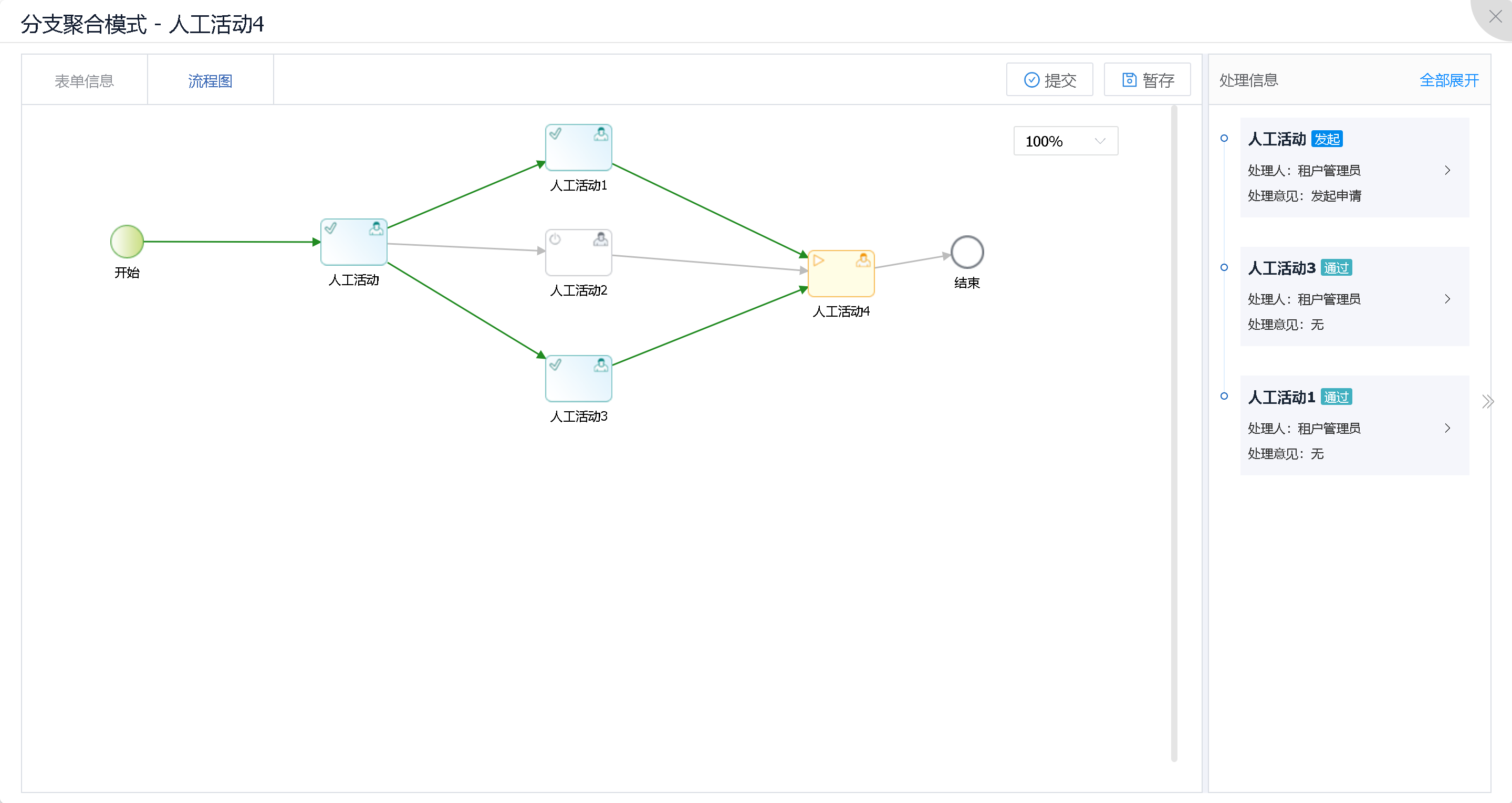Select the 人工活动3 task node

(578, 379)
